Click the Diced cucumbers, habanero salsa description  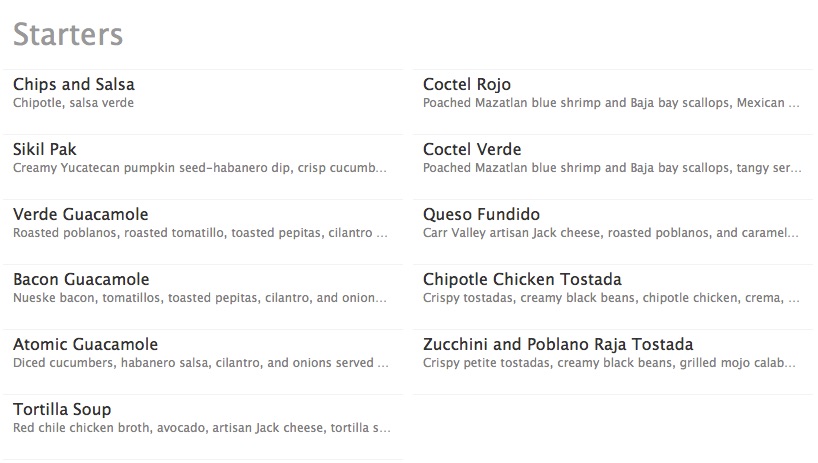click(x=200, y=363)
